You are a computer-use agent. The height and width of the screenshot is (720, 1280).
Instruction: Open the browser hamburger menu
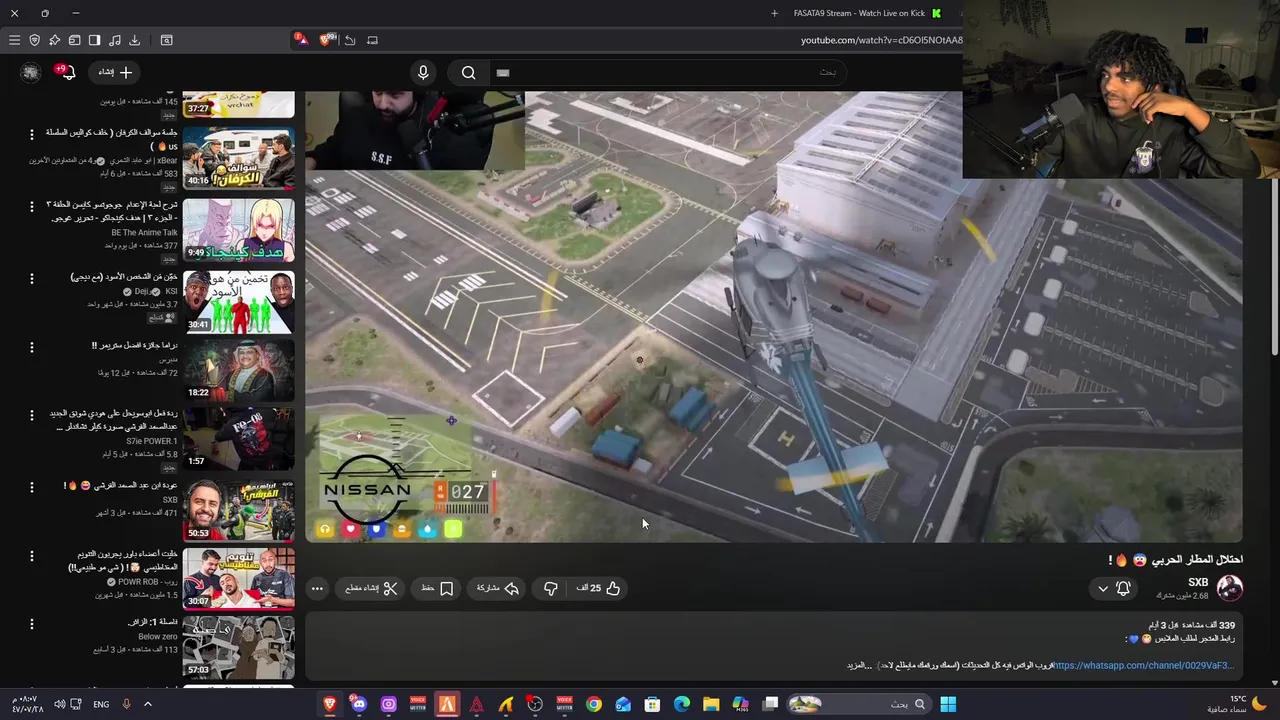[x=14, y=40]
